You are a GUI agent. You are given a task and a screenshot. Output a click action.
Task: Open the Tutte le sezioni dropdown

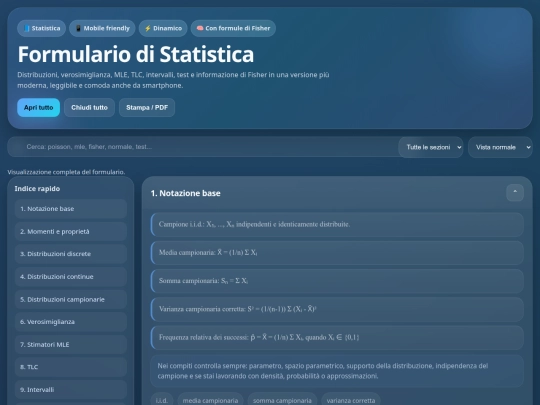pyautogui.click(x=431, y=147)
